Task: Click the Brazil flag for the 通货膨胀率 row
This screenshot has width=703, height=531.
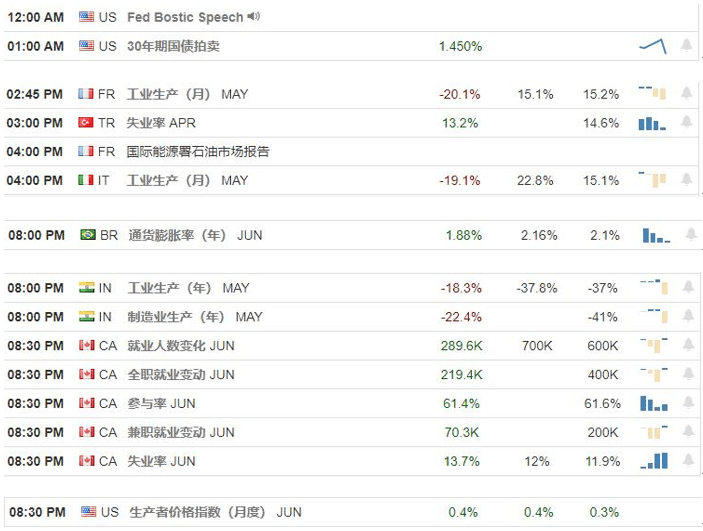Action: coord(88,235)
